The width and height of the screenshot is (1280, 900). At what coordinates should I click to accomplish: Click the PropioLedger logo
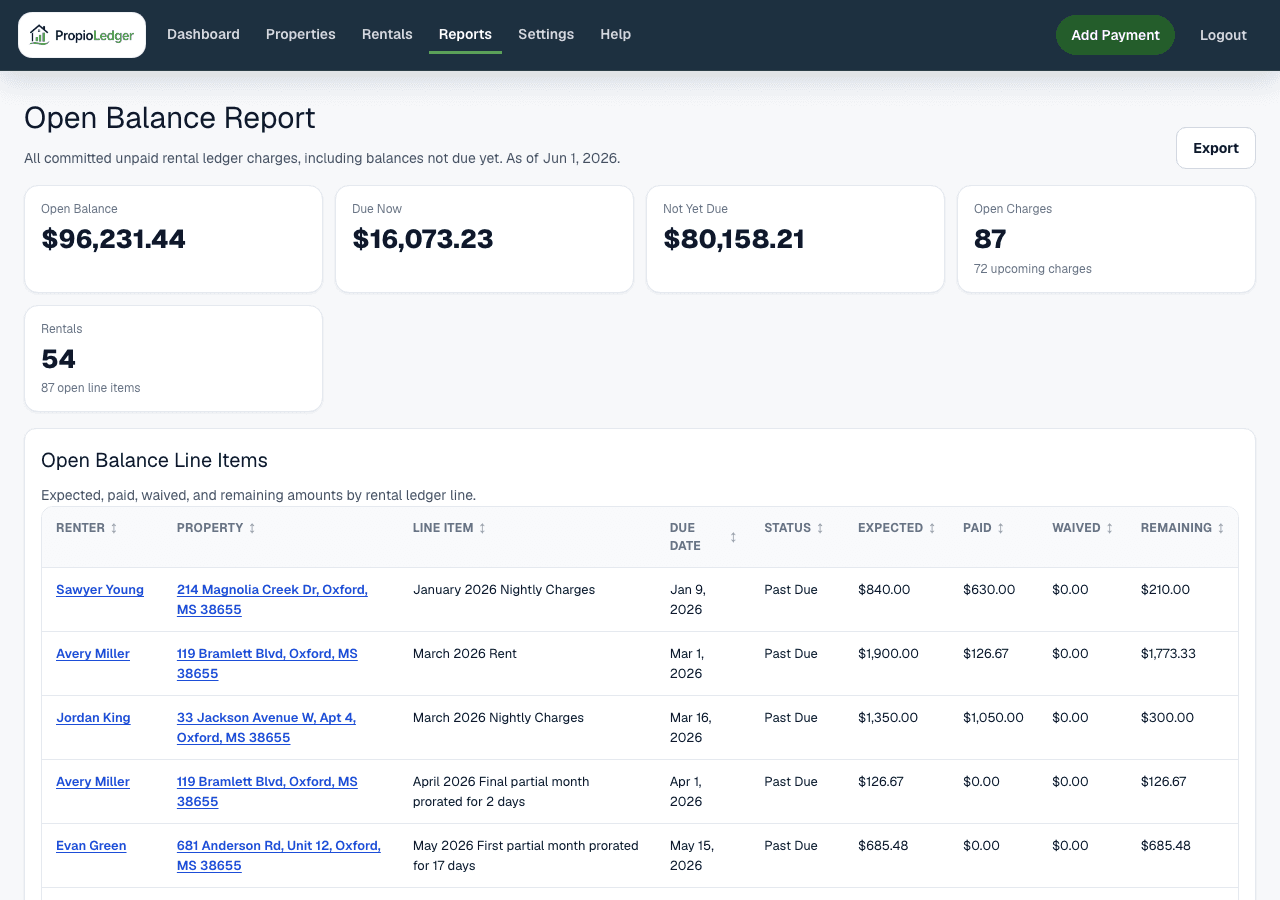(82, 35)
